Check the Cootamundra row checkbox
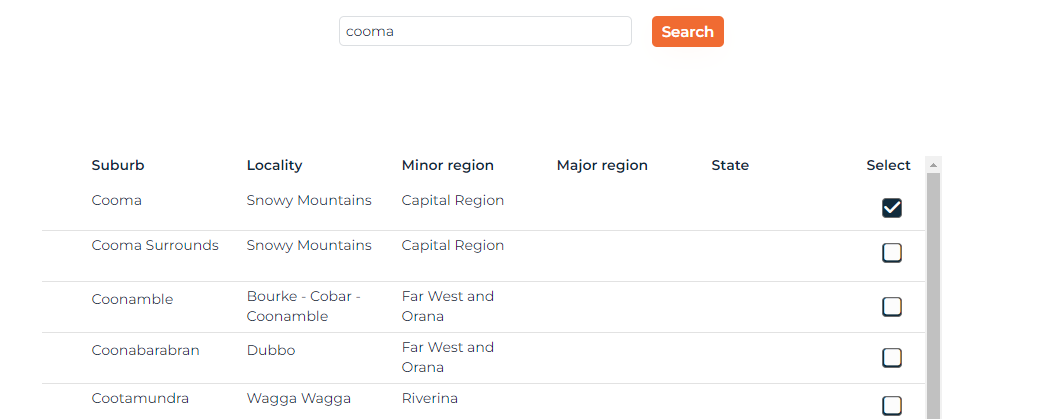Viewport: 1042px width, 419px height. click(892, 405)
